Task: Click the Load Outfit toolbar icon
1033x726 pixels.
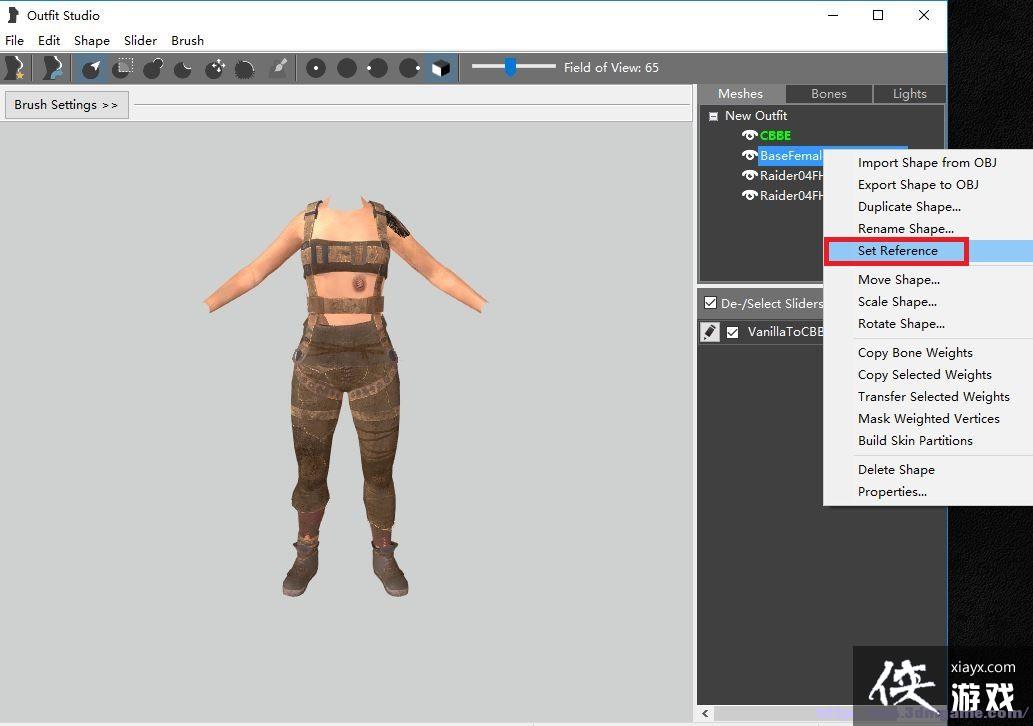Action: pyautogui.click(x=52, y=68)
